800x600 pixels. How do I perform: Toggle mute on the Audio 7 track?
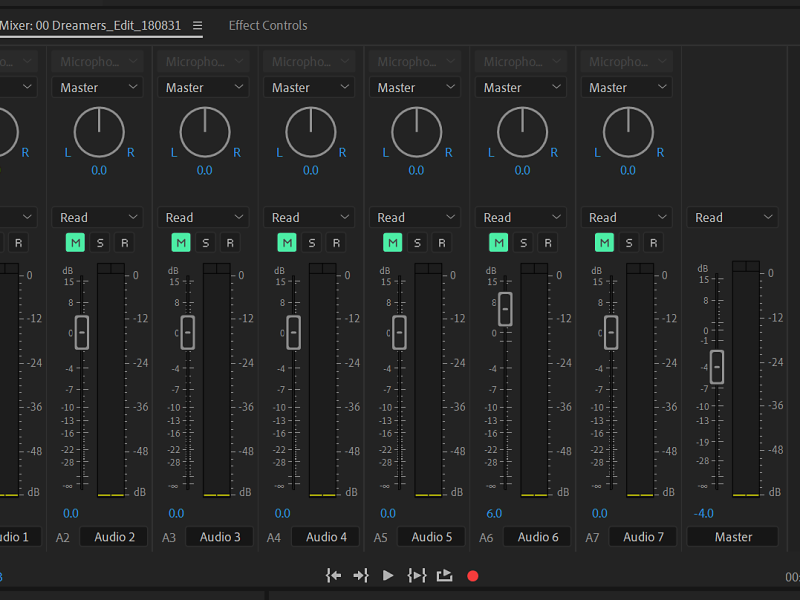[604, 242]
